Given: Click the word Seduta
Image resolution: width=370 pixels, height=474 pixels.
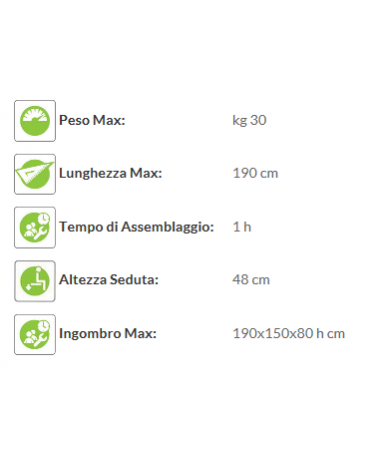Looking at the screenshot, I should click(134, 280).
